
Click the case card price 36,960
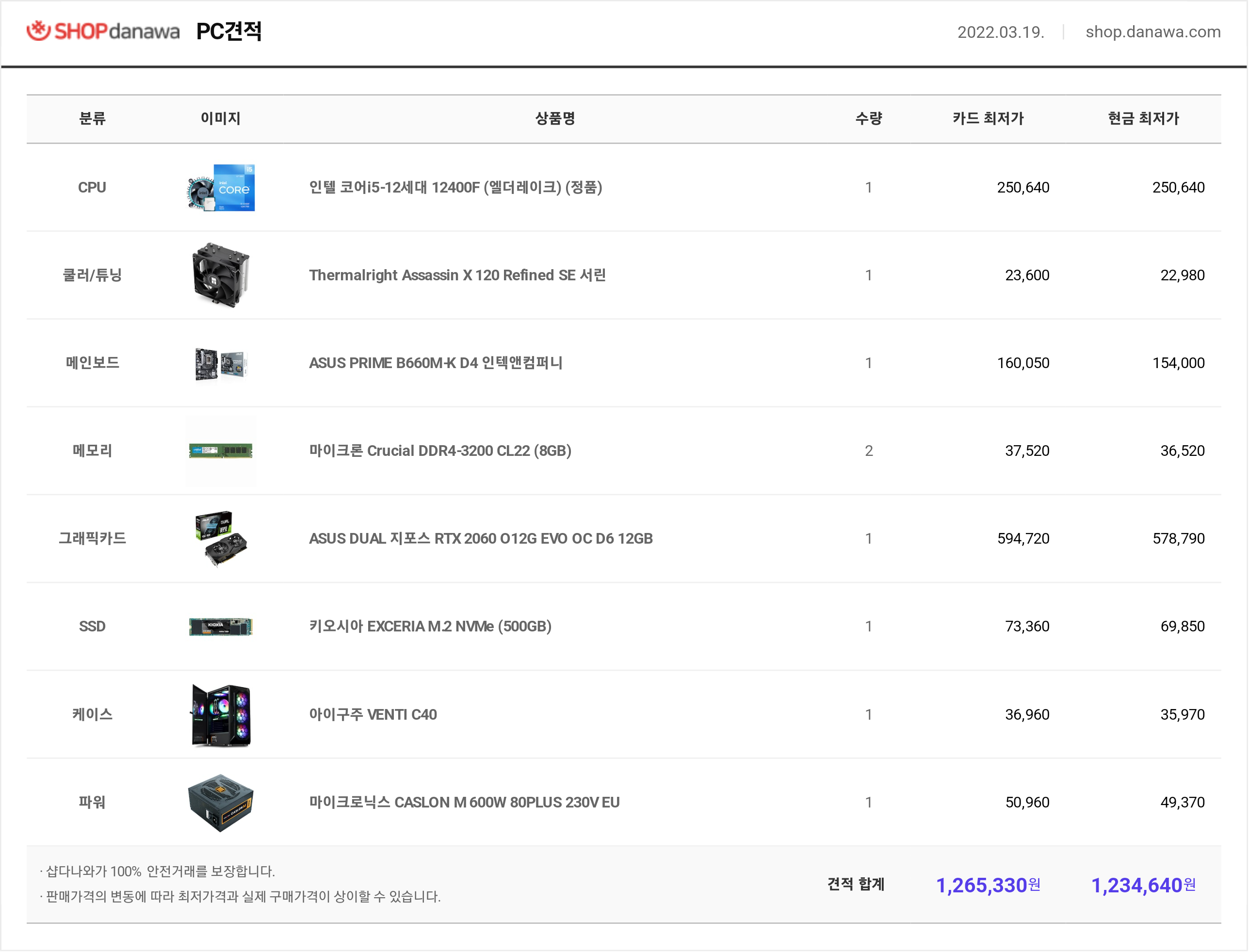tap(1027, 715)
